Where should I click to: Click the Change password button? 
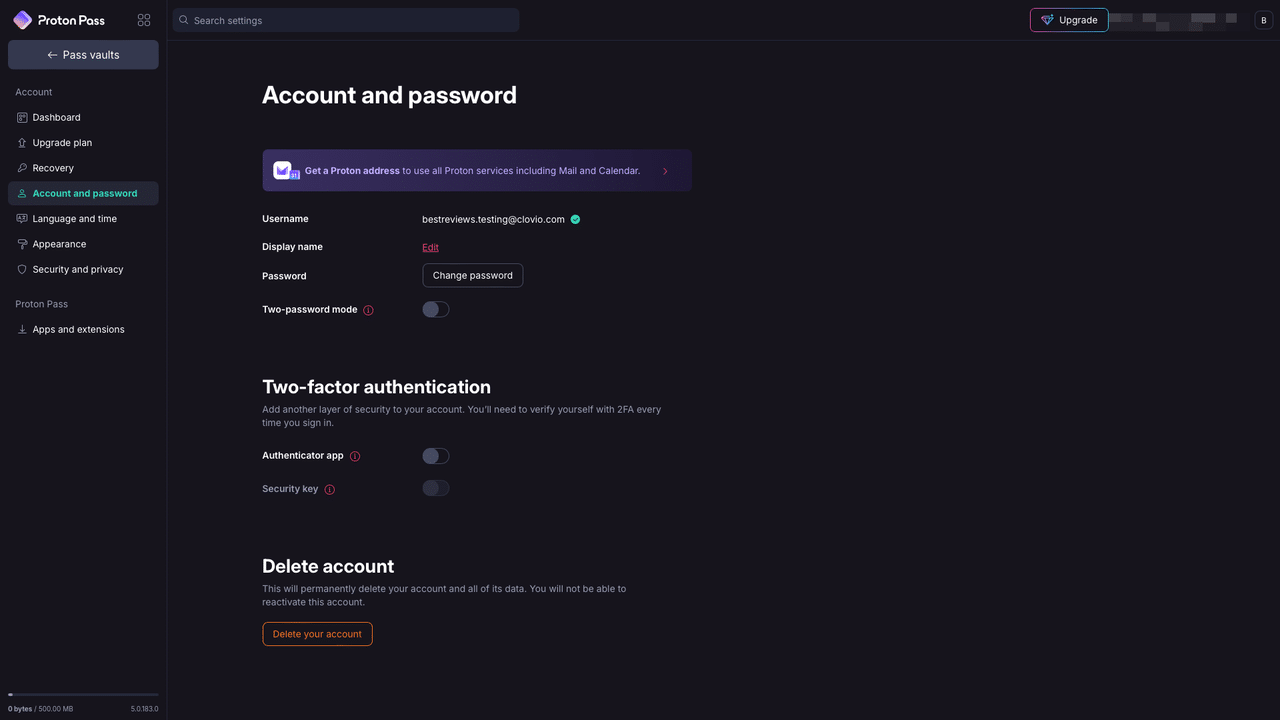click(x=472, y=275)
